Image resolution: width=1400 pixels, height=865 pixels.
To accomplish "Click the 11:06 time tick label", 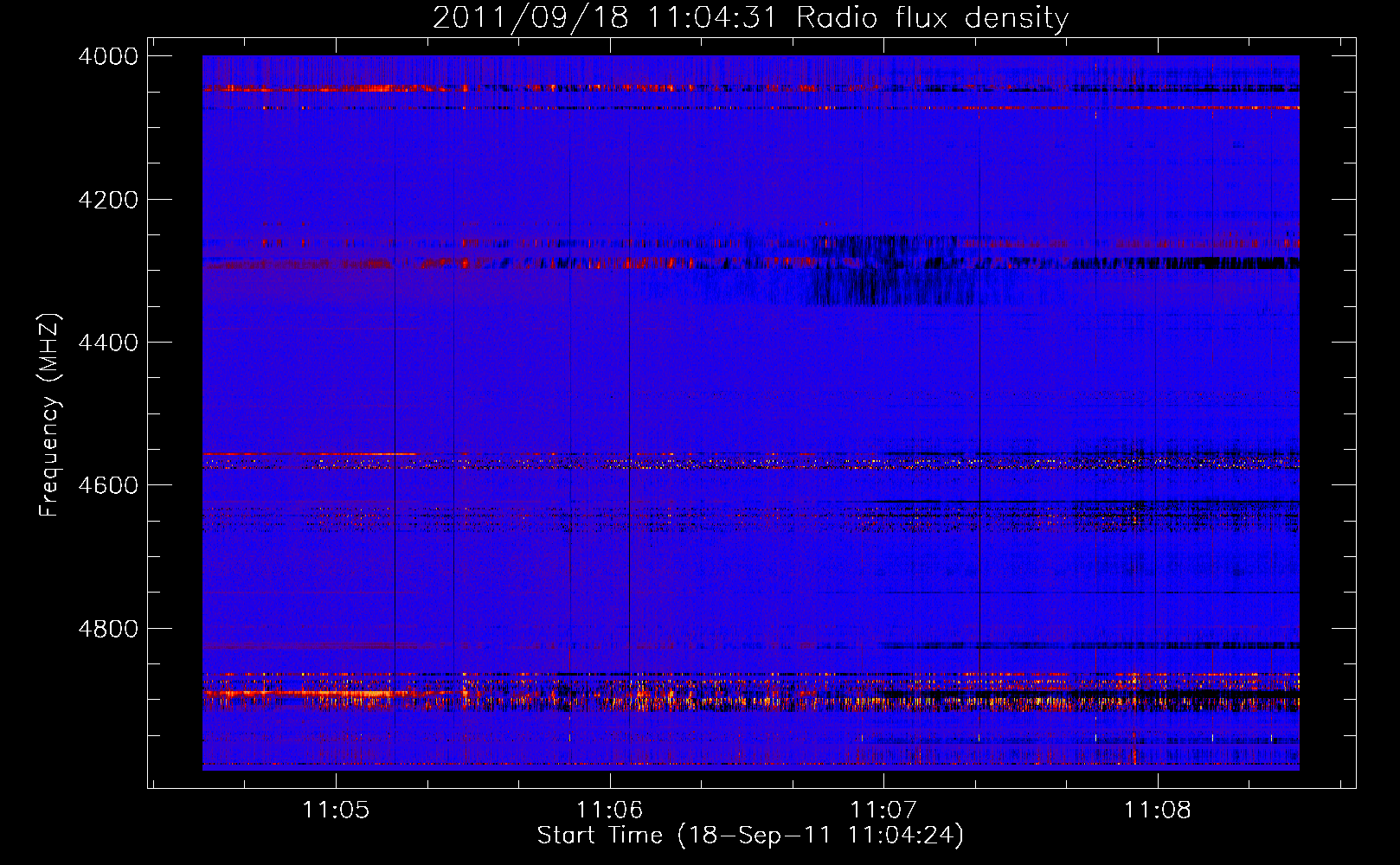I will pos(610,811).
